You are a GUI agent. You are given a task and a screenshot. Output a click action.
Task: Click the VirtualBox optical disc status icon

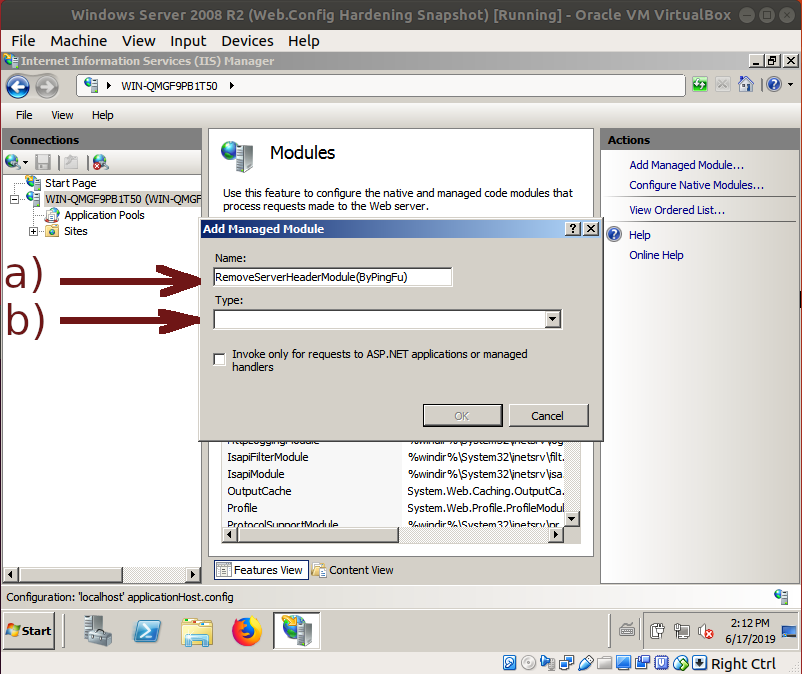pos(528,663)
